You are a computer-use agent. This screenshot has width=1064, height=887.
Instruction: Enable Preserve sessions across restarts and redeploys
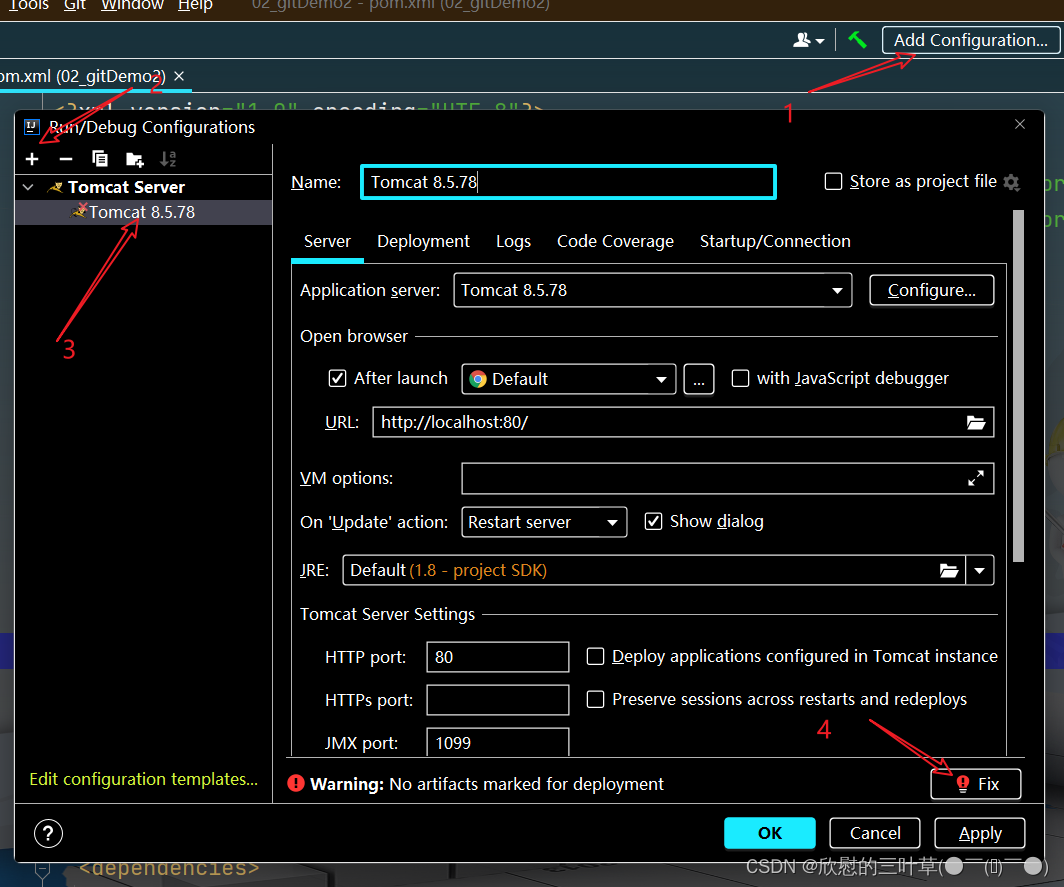pos(595,699)
